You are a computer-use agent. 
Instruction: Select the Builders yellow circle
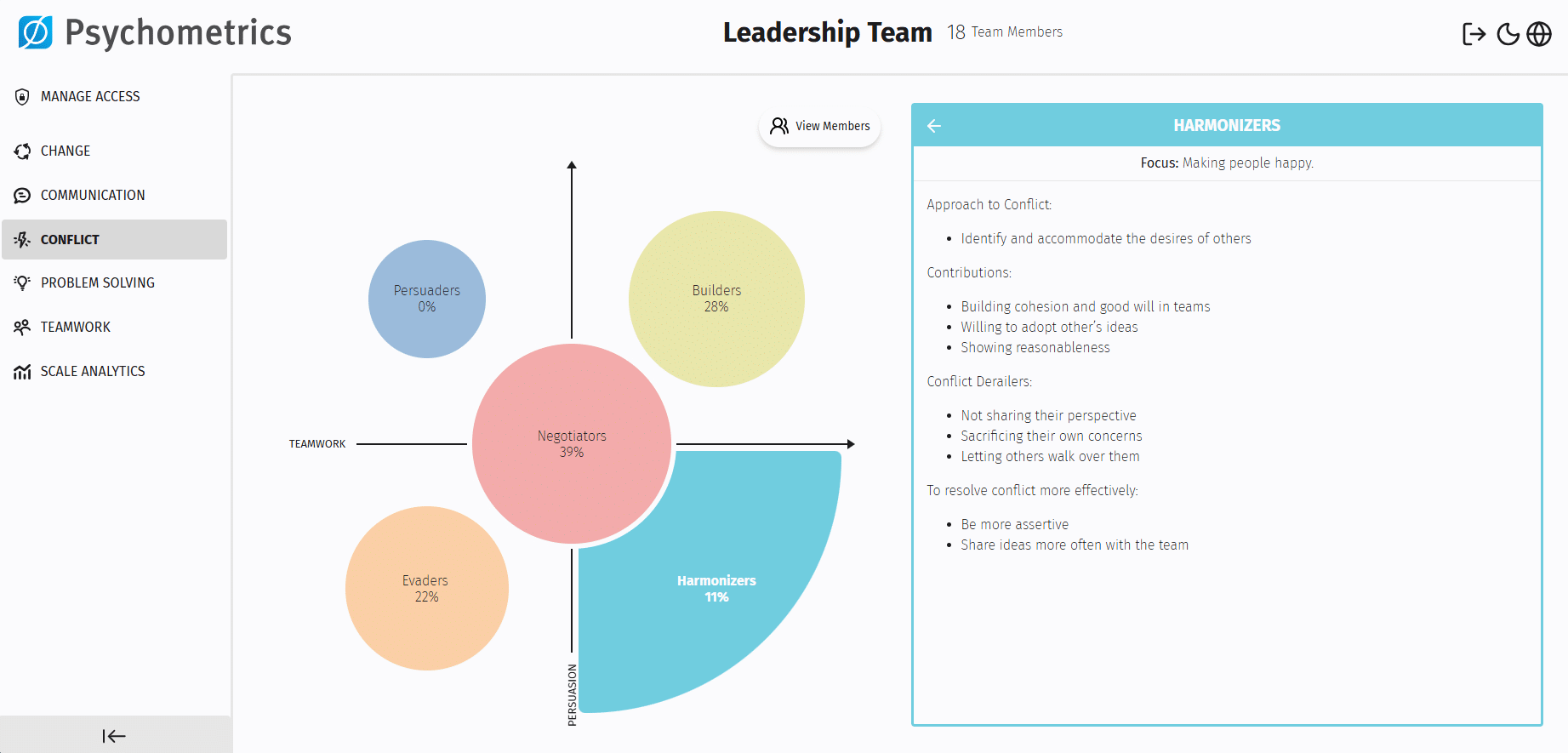(x=716, y=299)
